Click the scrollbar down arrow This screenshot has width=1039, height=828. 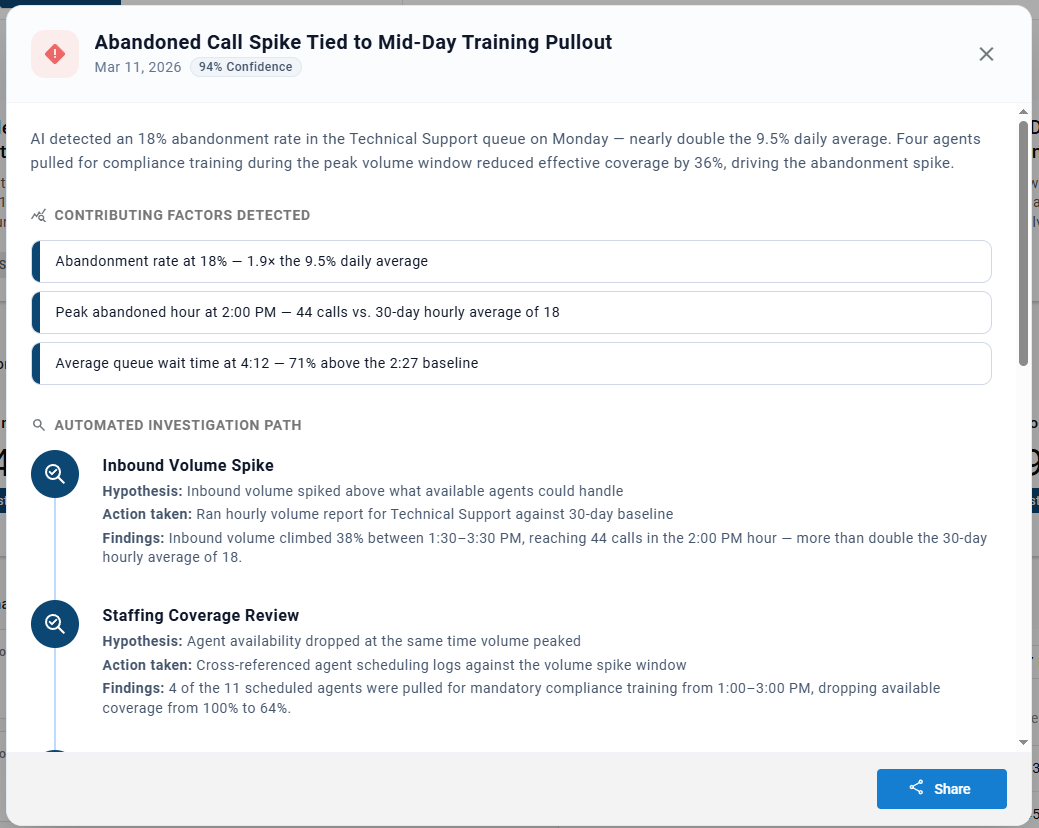1024,743
